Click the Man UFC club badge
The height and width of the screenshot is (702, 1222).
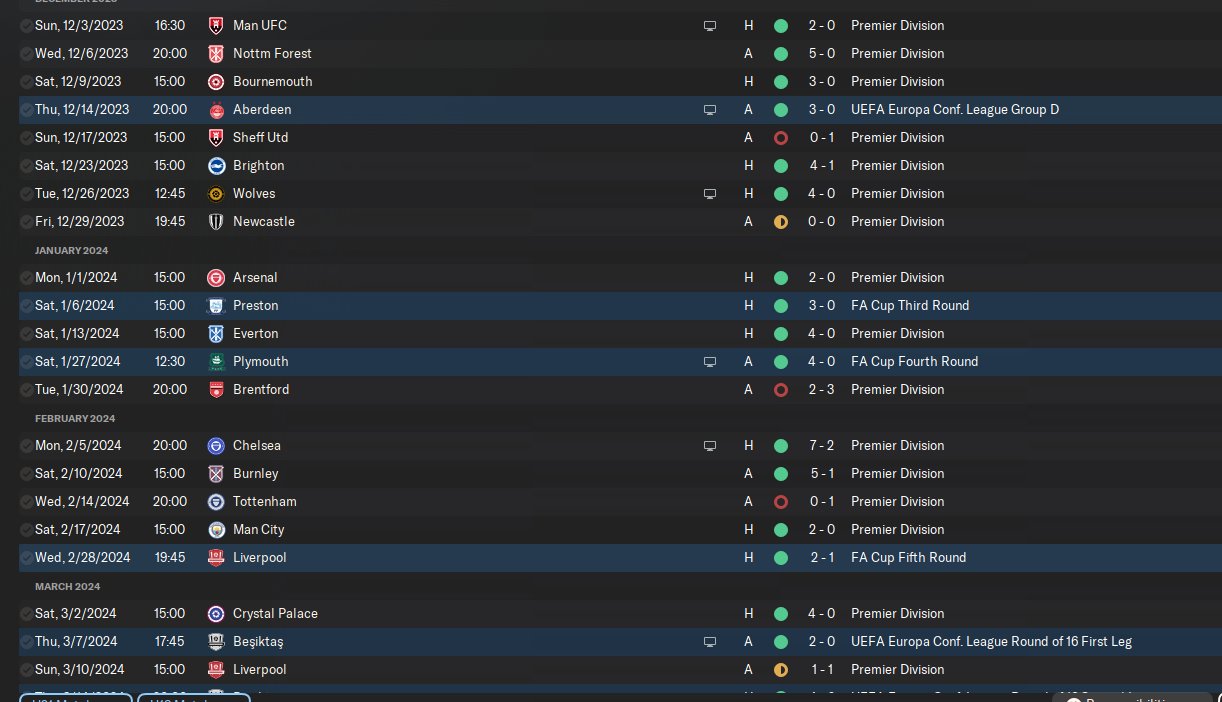(x=216, y=25)
